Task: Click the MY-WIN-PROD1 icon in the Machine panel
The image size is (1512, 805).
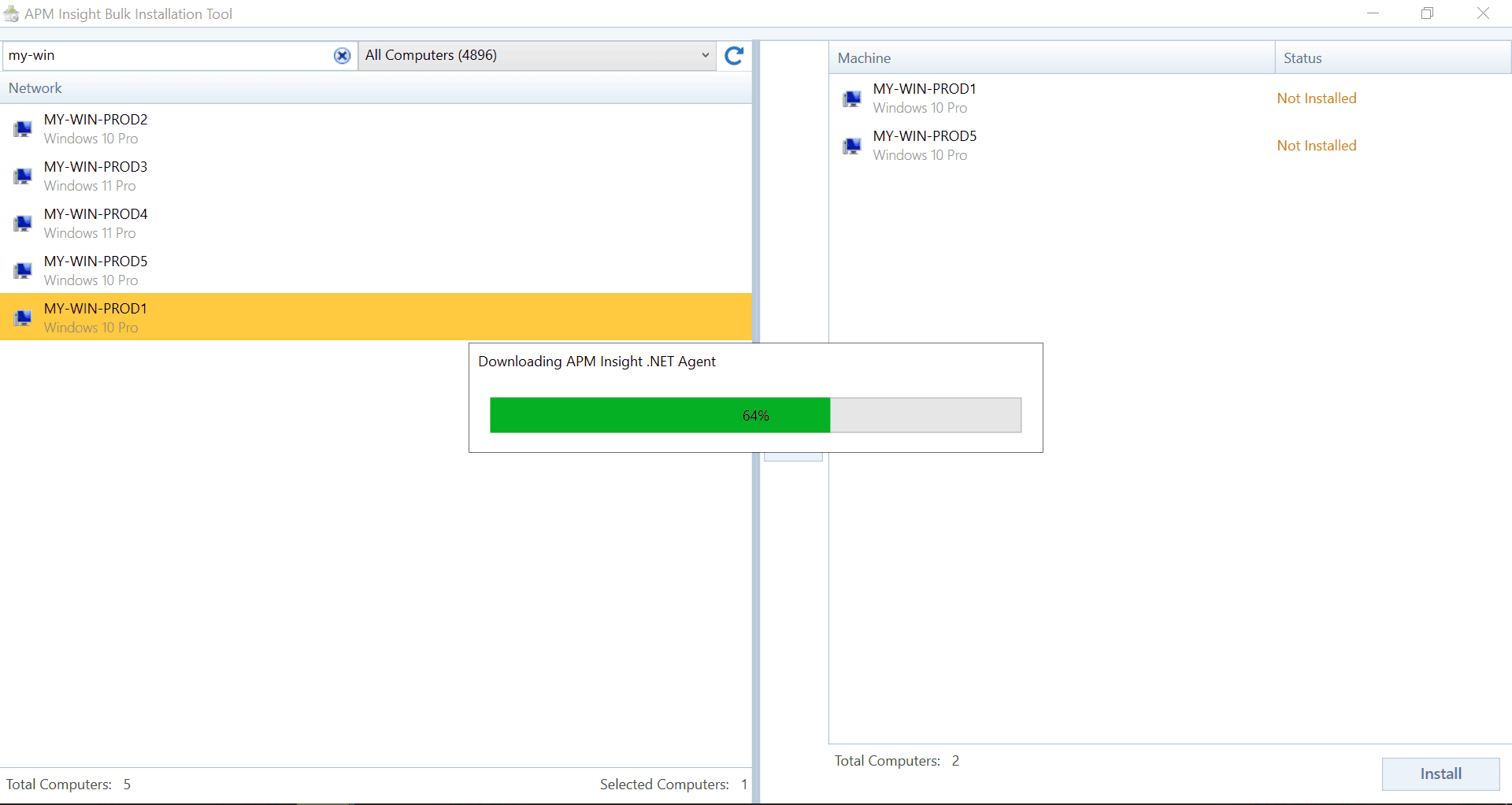Action: pos(852,98)
